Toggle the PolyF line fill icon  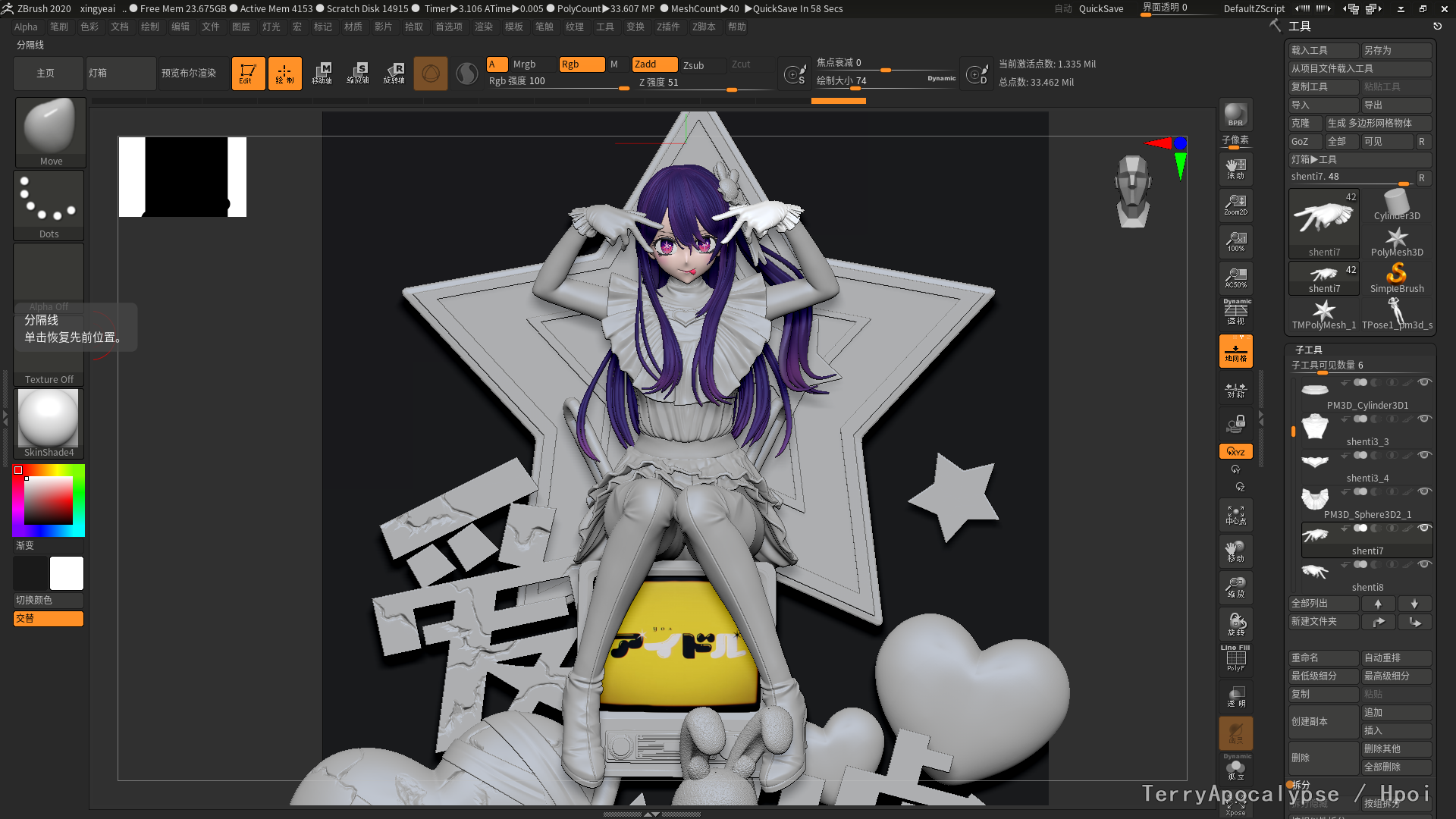1235,658
